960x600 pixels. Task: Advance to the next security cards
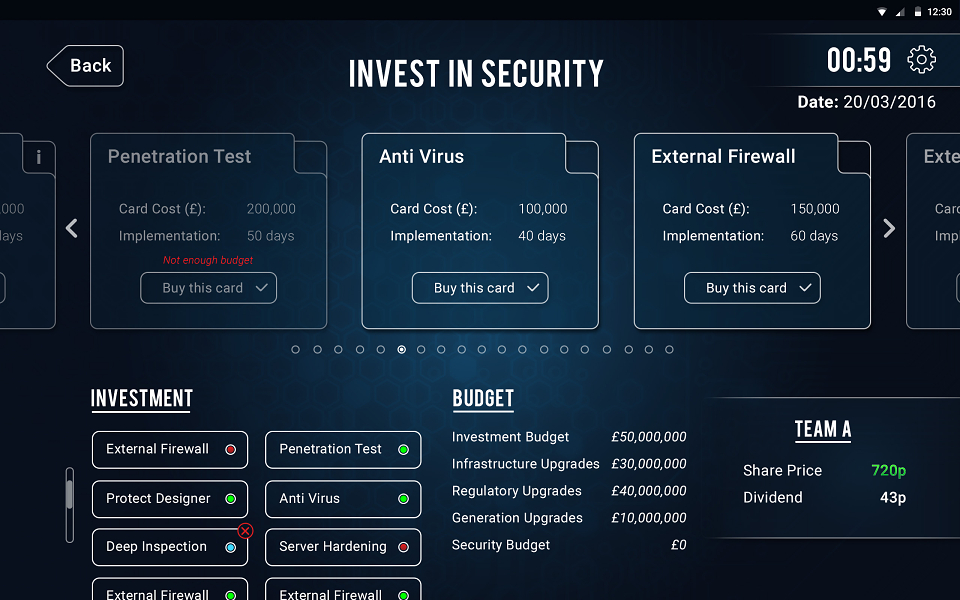click(x=890, y=228)
